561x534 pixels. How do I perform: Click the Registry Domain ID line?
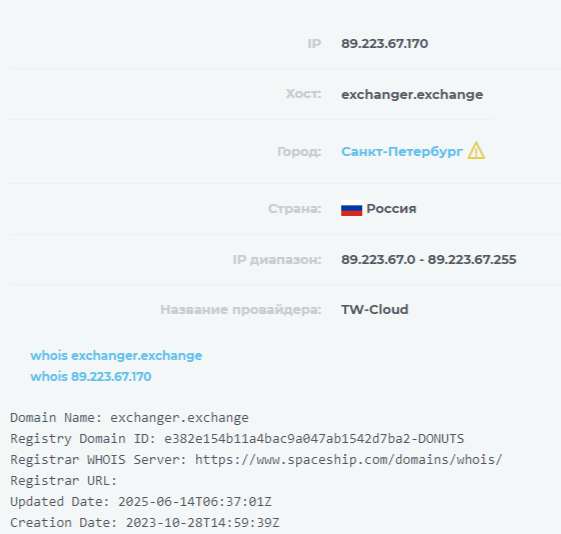(x=237, y=439)
